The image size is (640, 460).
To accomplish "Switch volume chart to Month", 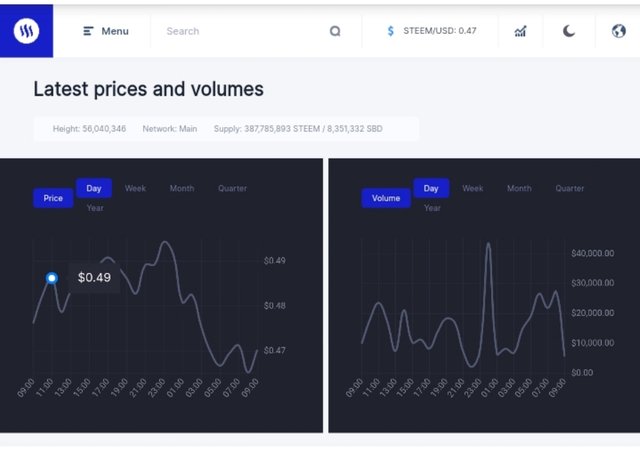I will click(x=519, y=188).
